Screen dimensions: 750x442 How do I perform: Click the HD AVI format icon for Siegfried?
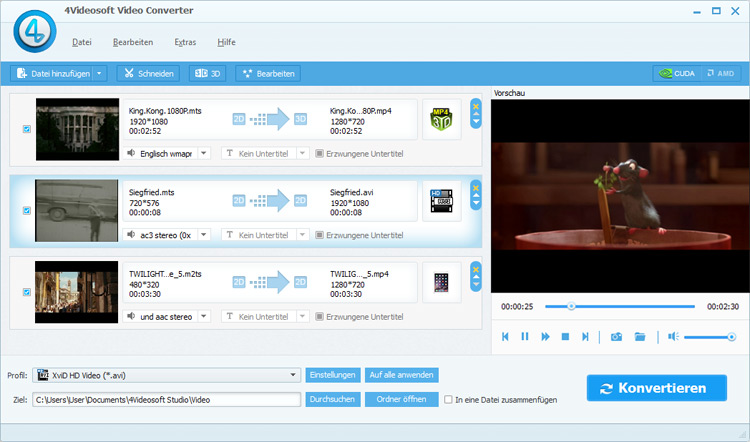click(440, 200)
